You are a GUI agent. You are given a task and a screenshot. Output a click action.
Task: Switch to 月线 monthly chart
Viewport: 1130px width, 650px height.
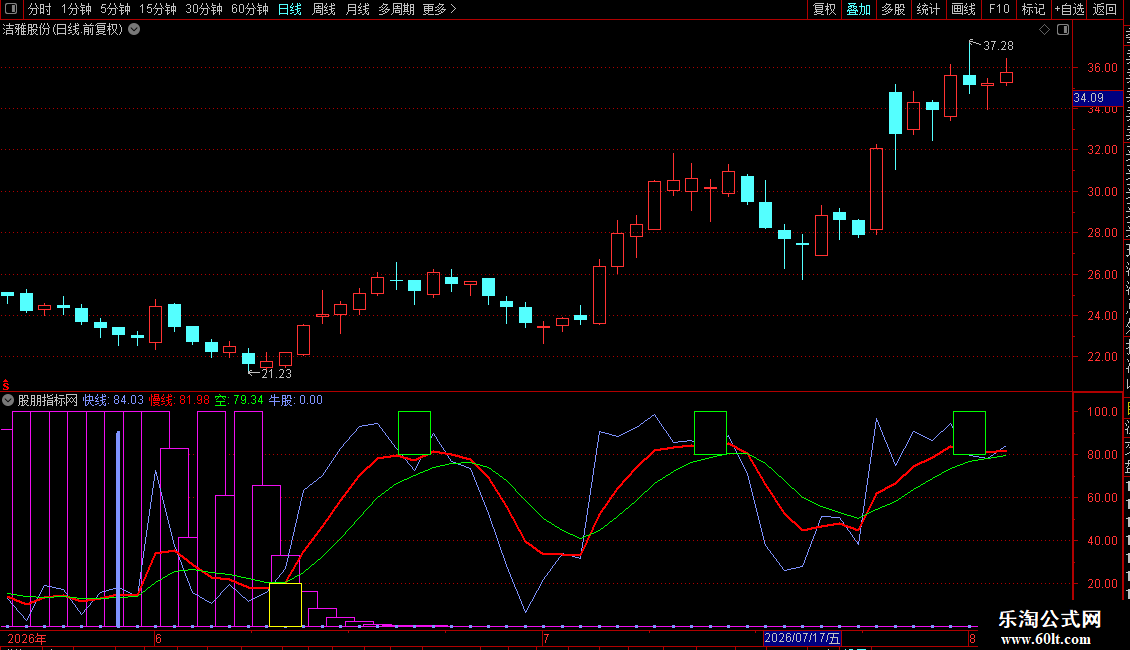click(357, 9)
